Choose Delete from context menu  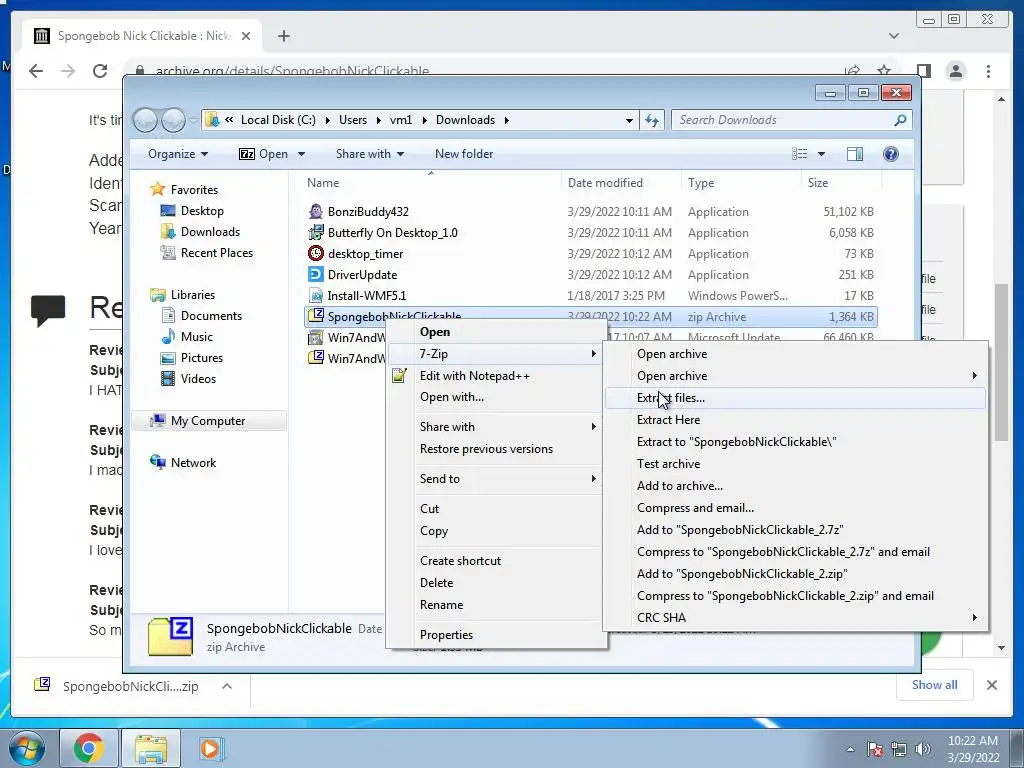point(496,583)
